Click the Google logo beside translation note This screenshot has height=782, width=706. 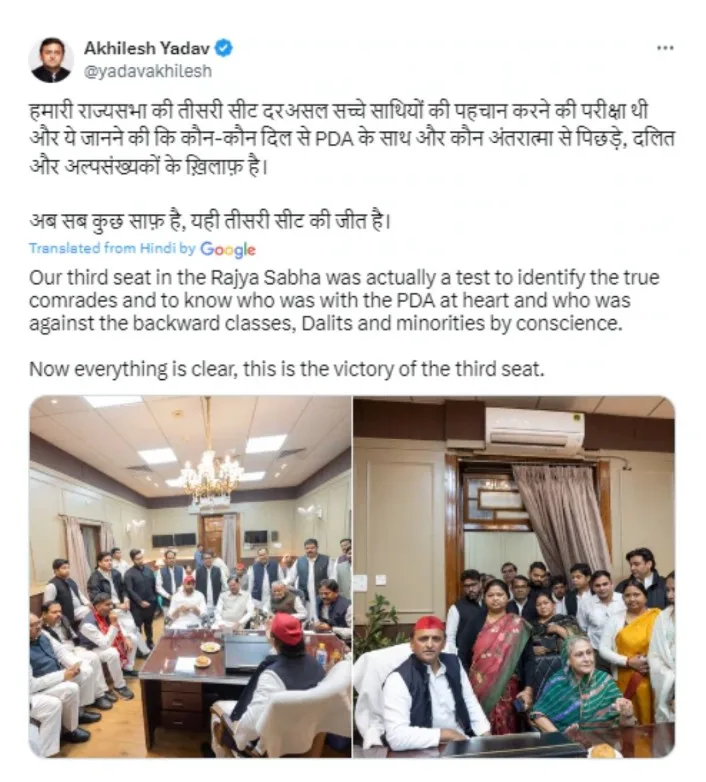pyautogui.click(x=228, y=249)
